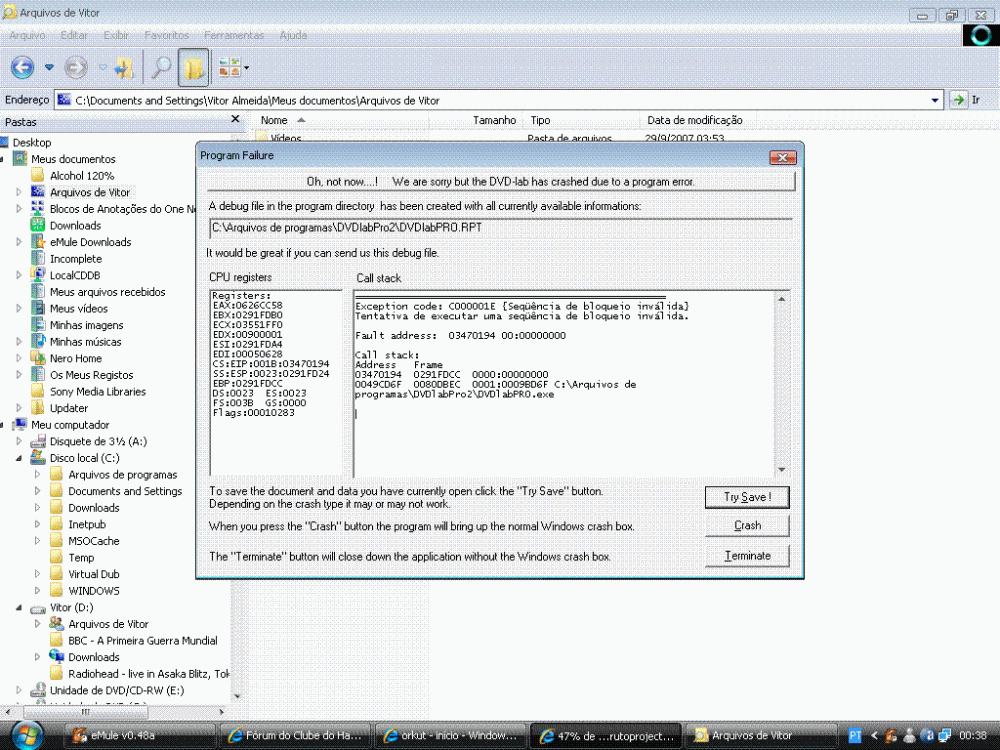Viewport: 1000px width, 750px height.
Task: Click the debug file path field
Action: pyautogui.click(x=498, y=229)
